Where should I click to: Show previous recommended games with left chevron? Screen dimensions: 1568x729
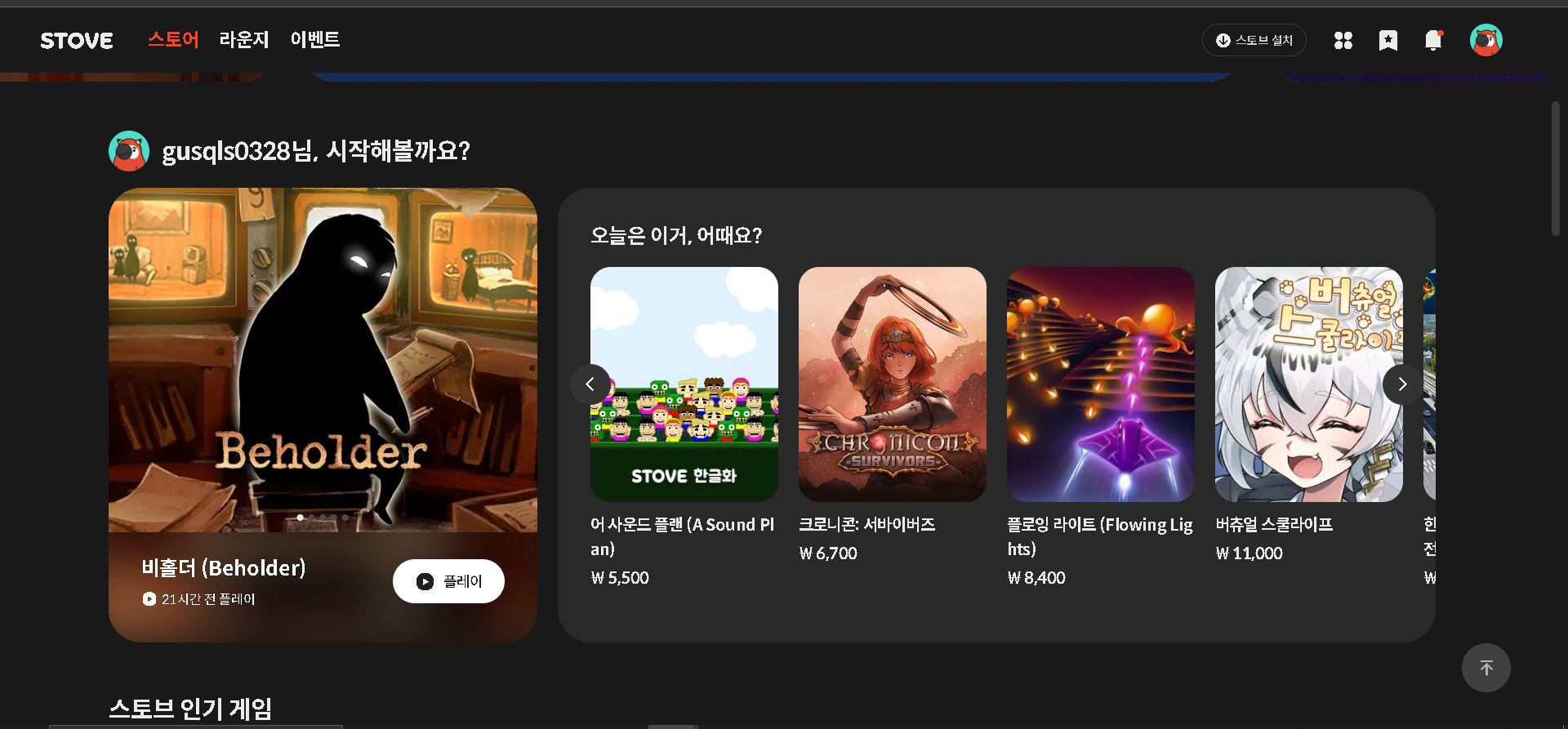(x=590, y=384)
